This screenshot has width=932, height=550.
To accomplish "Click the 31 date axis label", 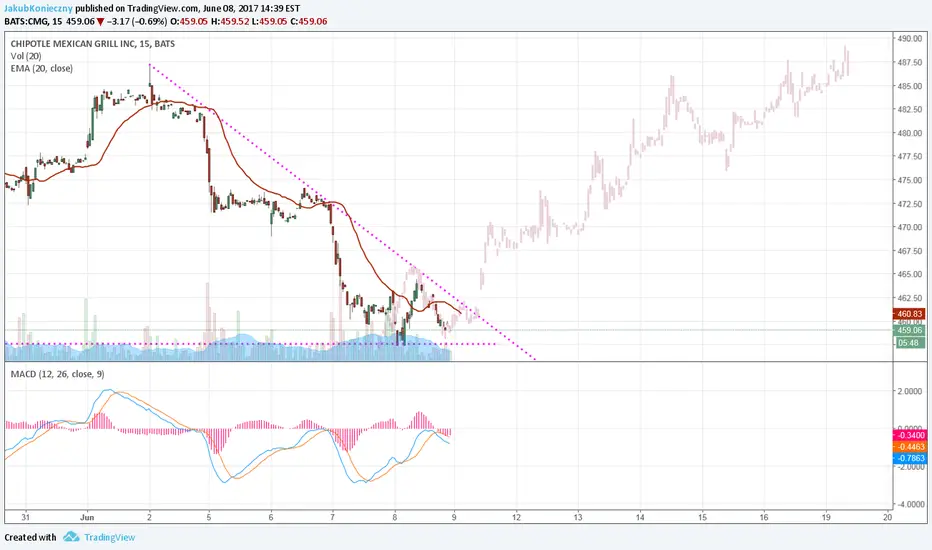I will 26,517.
